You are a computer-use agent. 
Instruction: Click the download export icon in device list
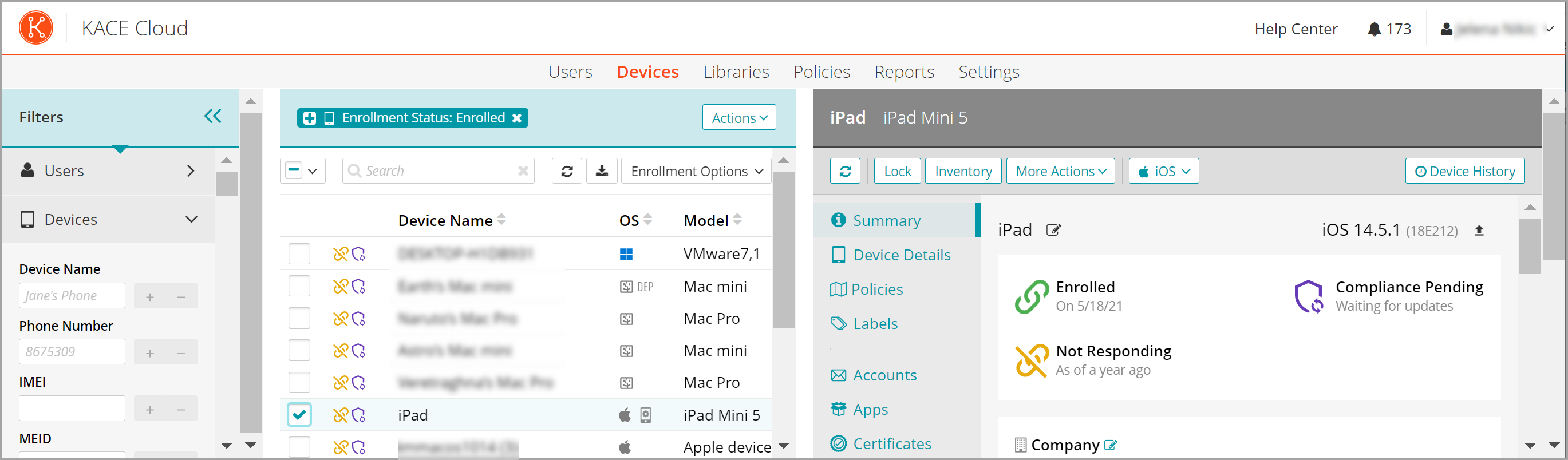pos(602,171)
